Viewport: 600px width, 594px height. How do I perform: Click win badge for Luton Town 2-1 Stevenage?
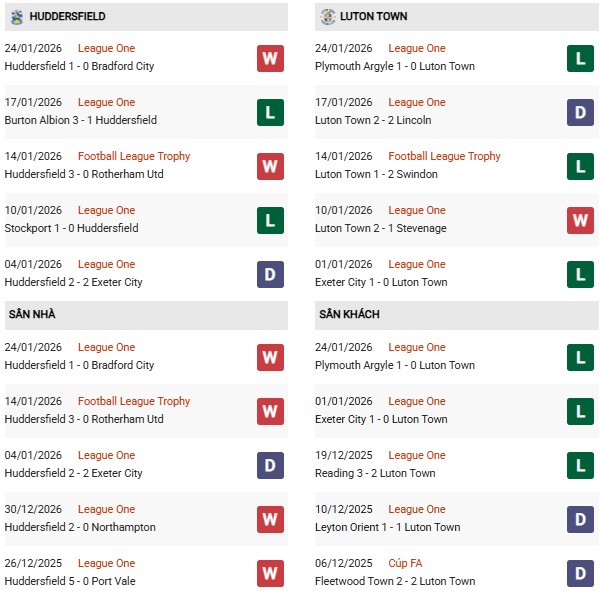581,220
